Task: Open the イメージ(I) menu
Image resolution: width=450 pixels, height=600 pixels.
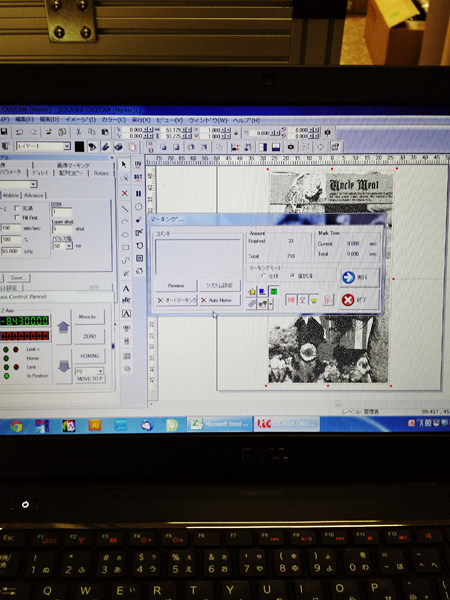Action: 80,120
